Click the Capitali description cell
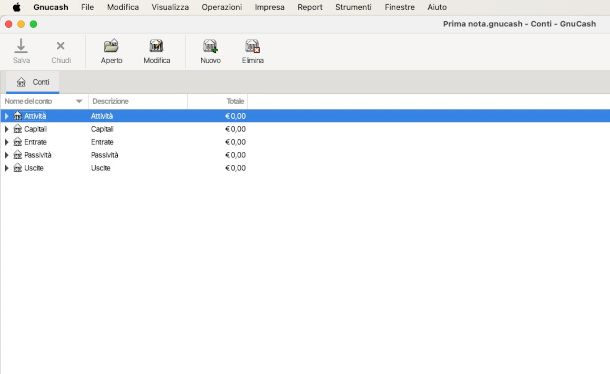610x374 pixels. [x=102, y=129]
